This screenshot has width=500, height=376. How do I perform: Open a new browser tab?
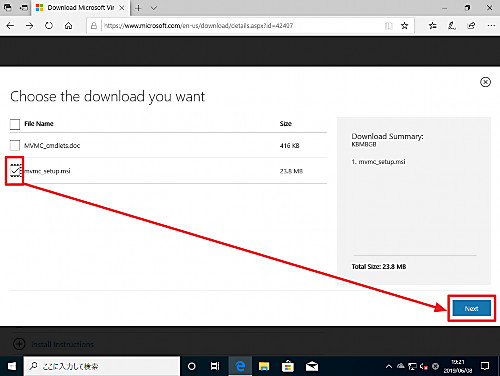[x=138, y=8]
